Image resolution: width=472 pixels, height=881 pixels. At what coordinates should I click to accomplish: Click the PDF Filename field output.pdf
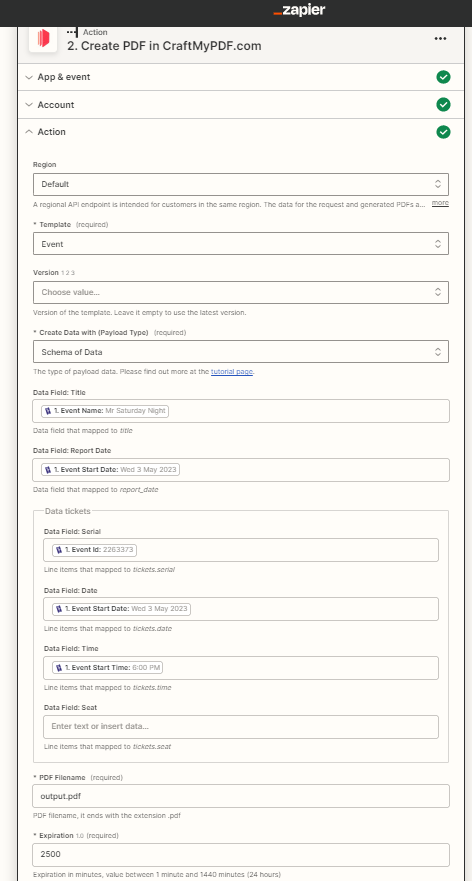coord(241,796)
